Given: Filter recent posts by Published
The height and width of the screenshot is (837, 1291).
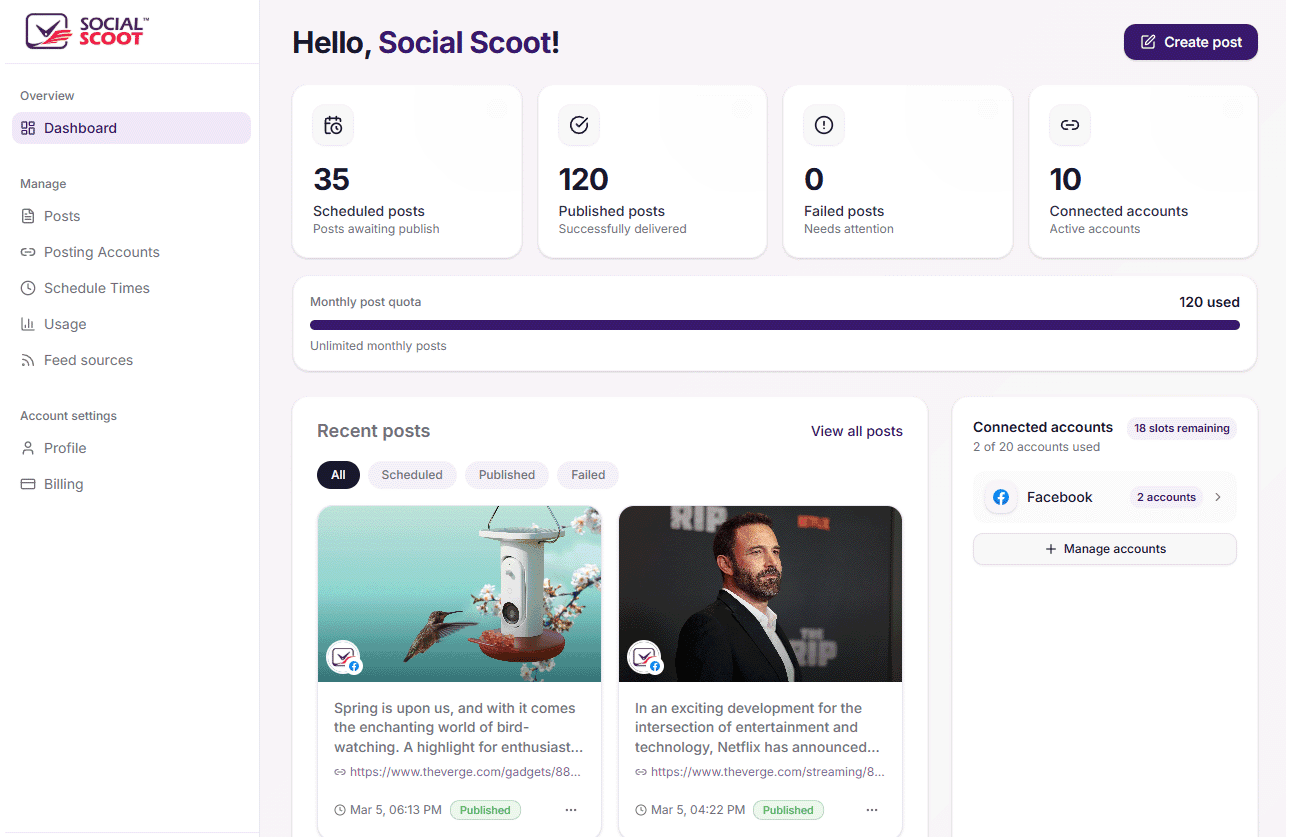Looking at the screenshot, I should click(x=507, y=475).
